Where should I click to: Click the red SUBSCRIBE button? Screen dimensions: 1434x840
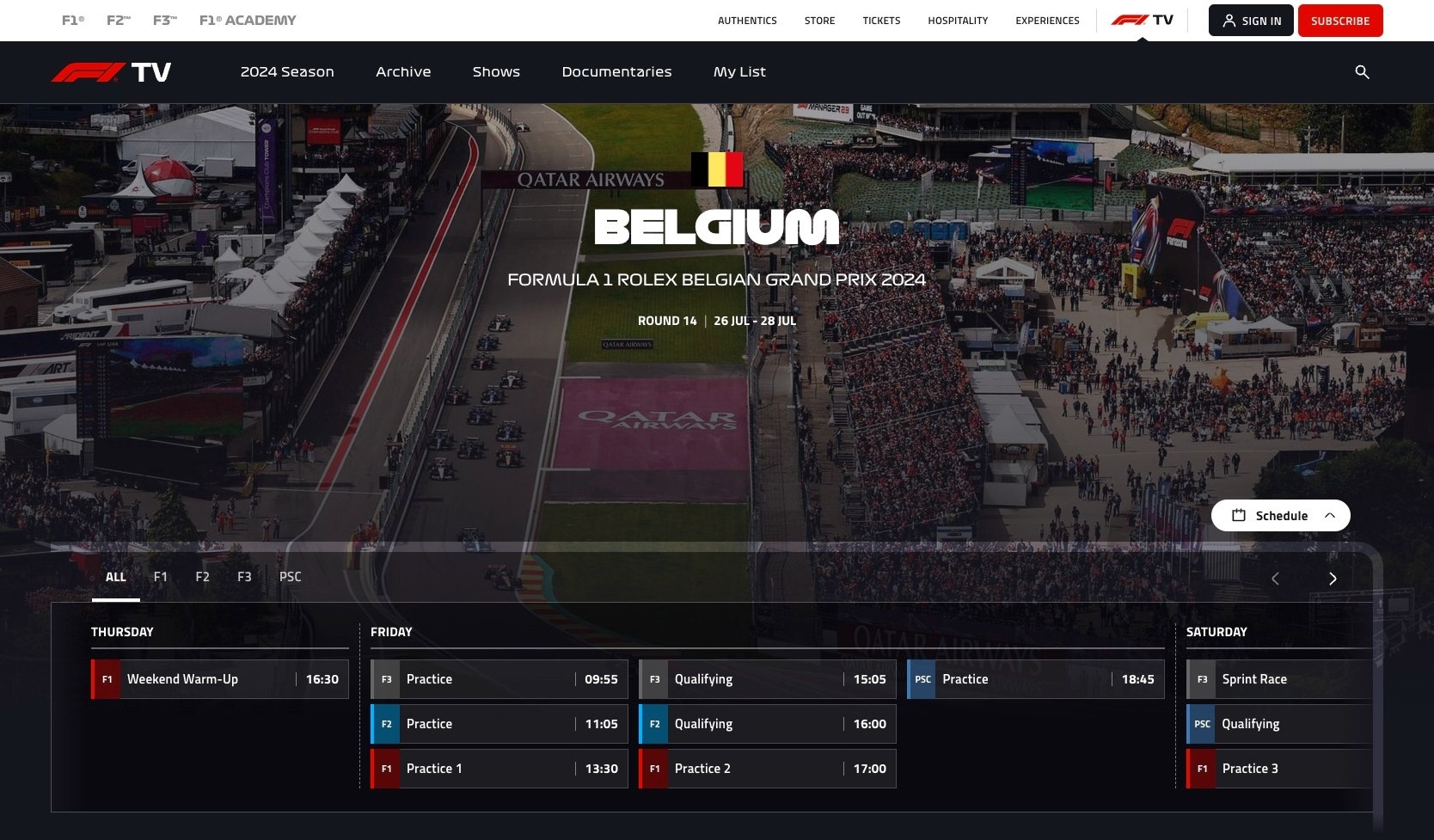[x=1340, y=21]
